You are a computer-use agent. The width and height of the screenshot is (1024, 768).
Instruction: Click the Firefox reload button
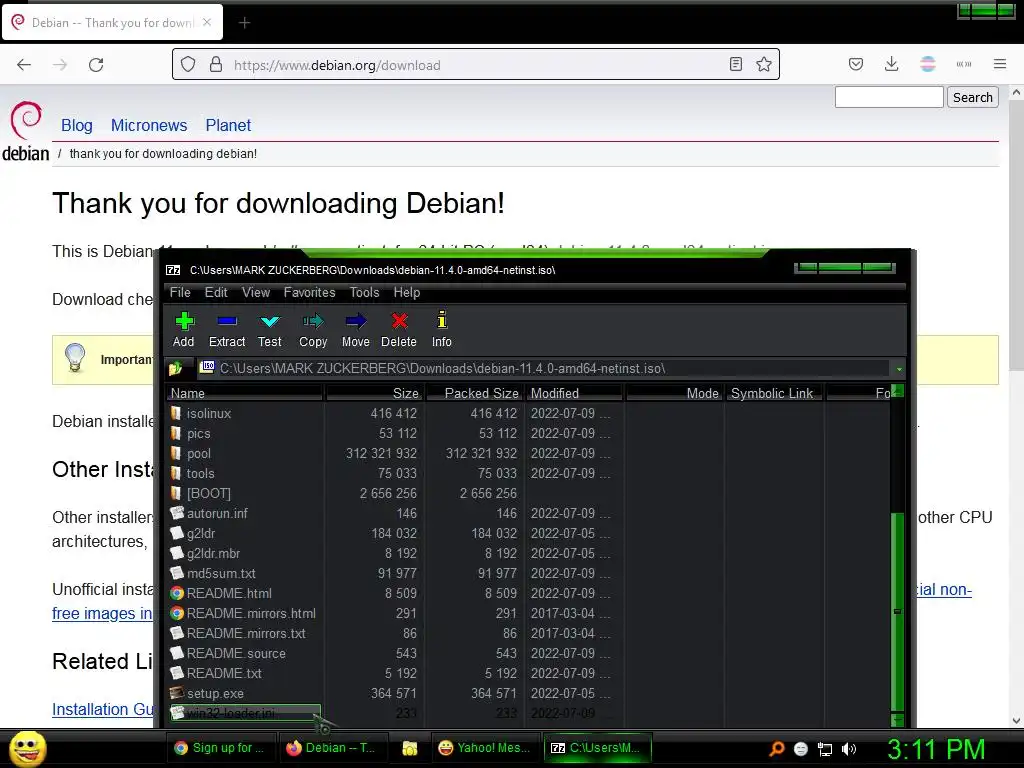(x=96, y=65)
